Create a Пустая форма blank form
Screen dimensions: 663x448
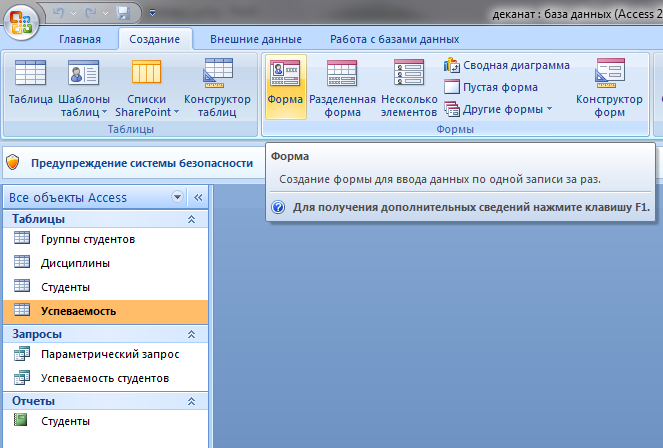tap(491, 87)
